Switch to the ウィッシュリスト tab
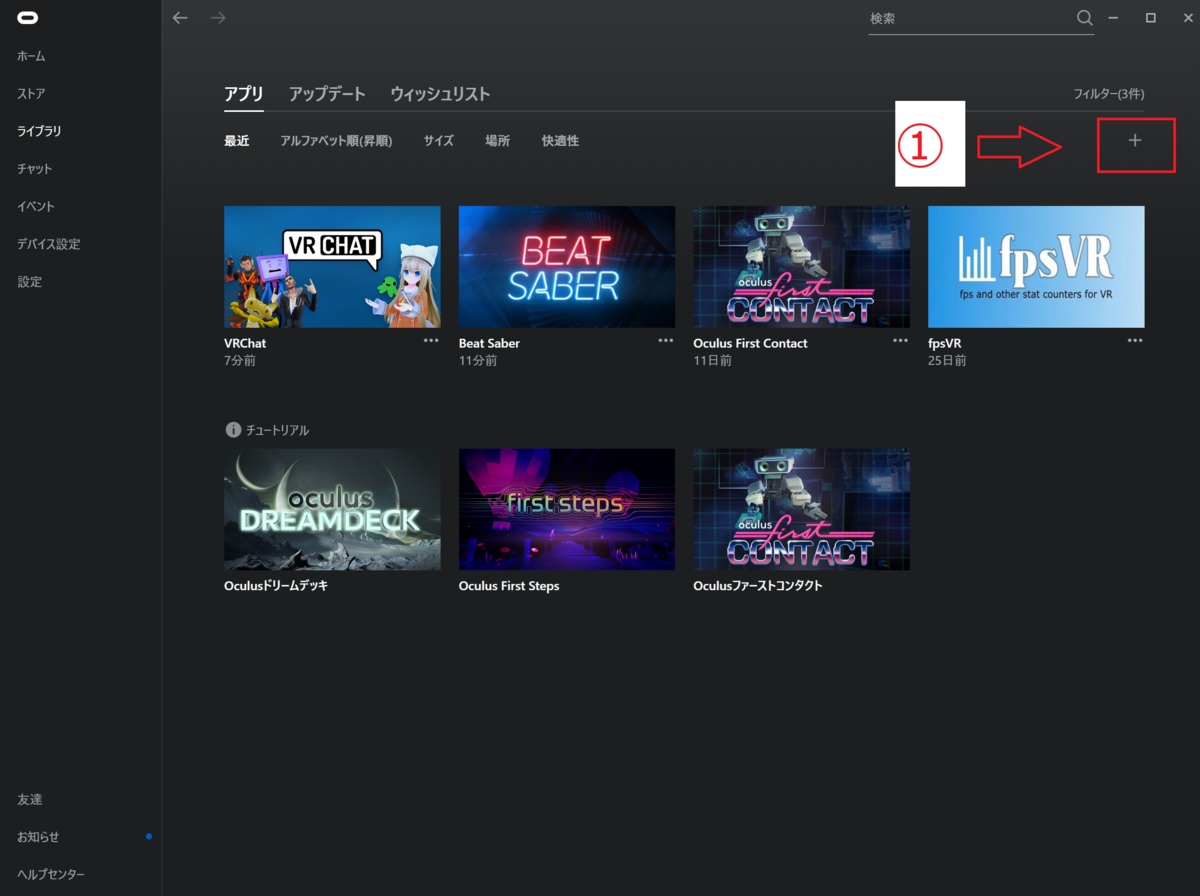 pos(440,94)
